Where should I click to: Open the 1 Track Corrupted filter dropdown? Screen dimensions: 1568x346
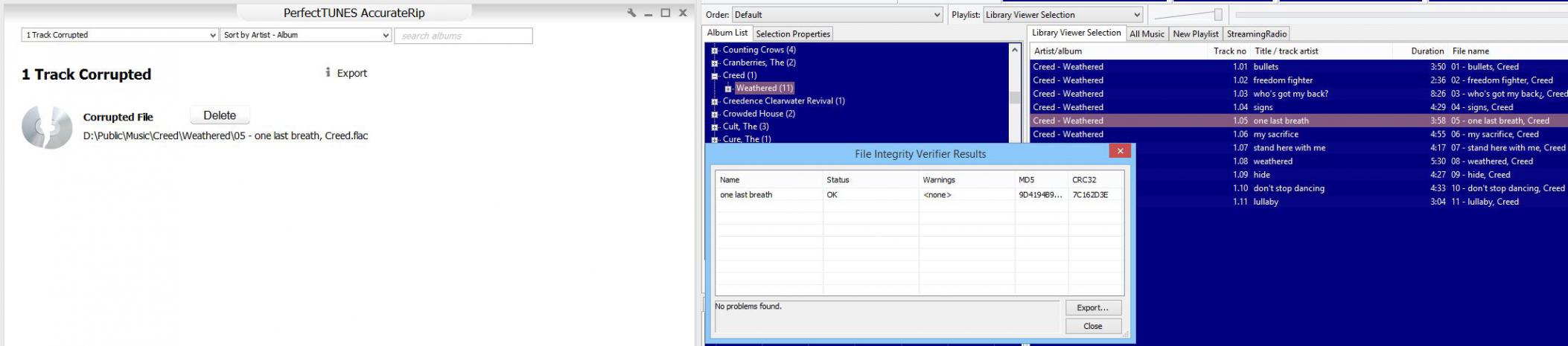(x=119, y=35)
